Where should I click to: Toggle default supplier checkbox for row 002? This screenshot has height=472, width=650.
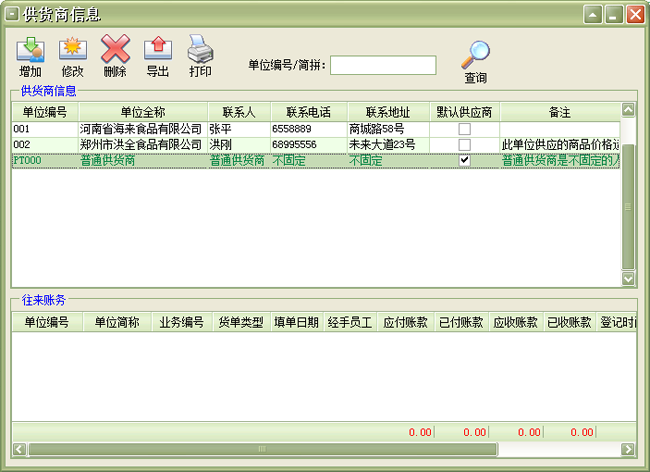pyautogui.click(x=464, y=145)
